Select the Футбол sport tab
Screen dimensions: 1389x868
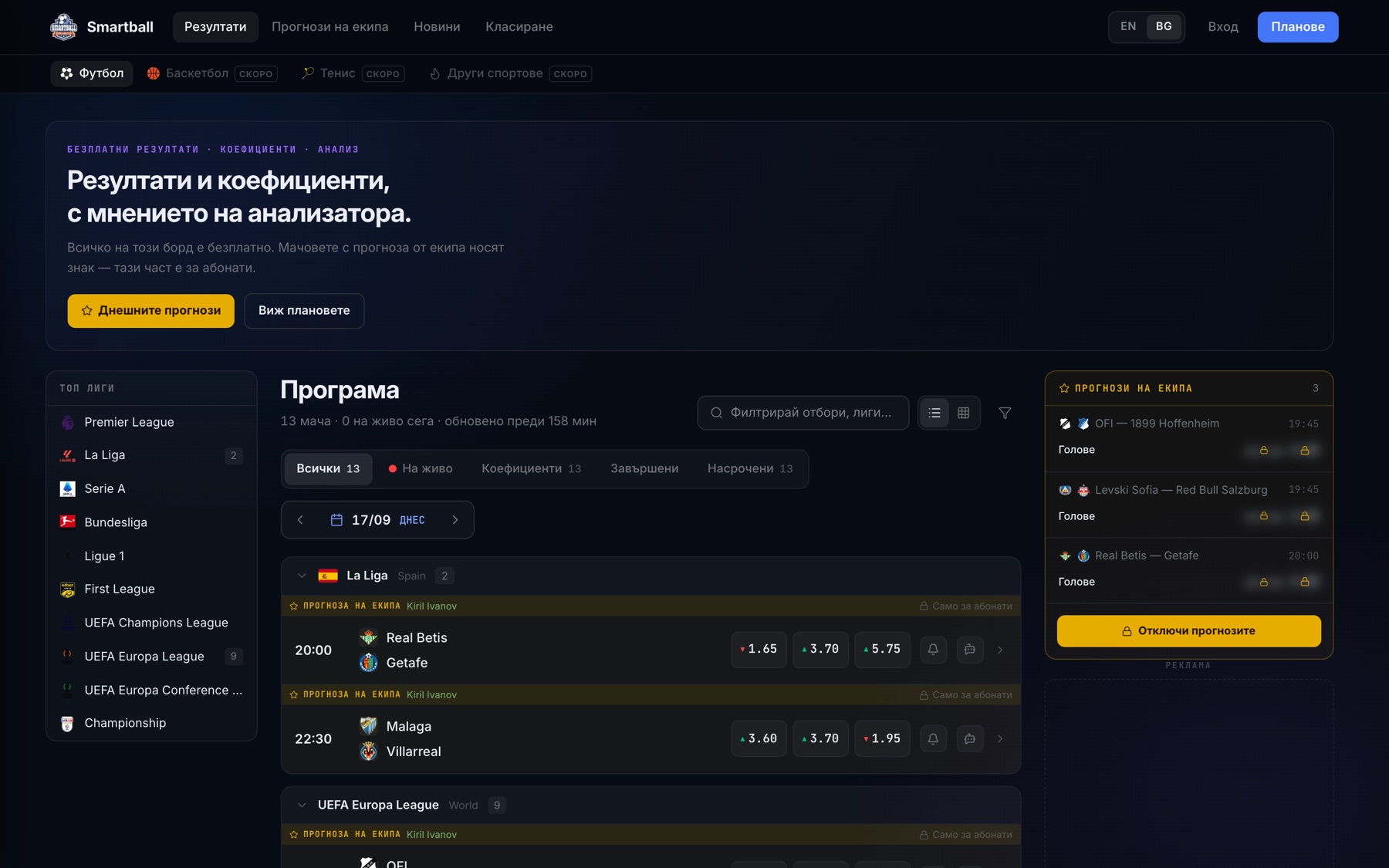(x=92, y=73)
